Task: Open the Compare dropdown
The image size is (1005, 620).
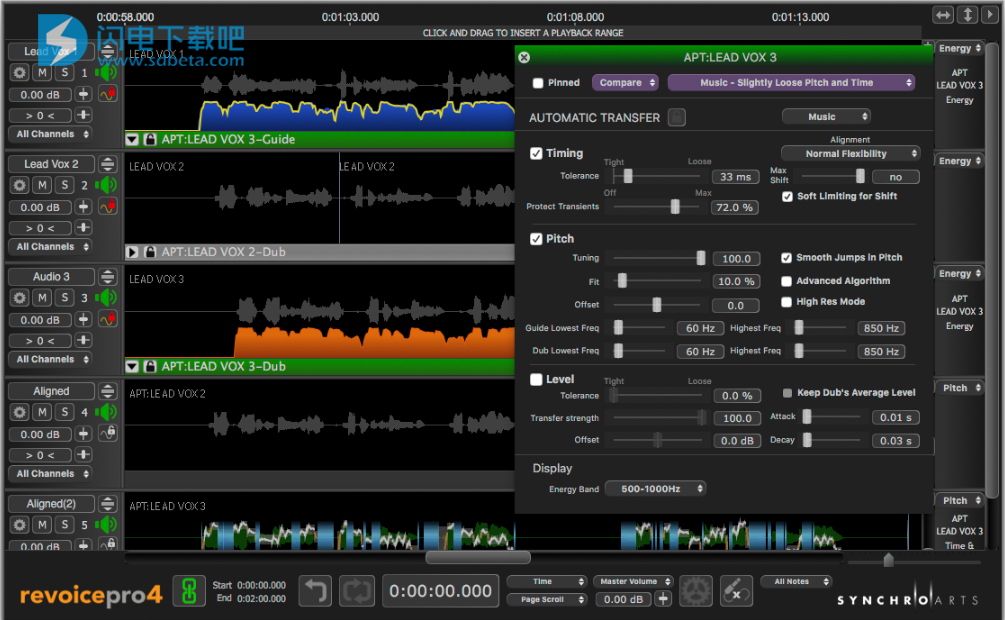Action: [x=625, y=83]
